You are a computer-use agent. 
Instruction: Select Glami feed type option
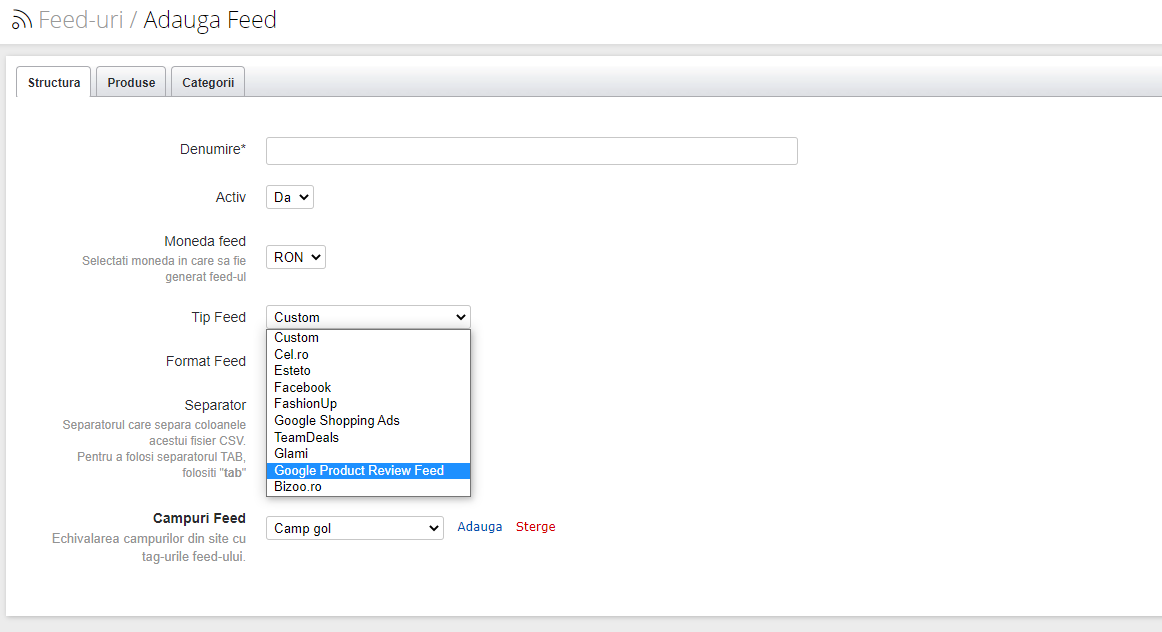pyautogui.click(x=368, y=453)
